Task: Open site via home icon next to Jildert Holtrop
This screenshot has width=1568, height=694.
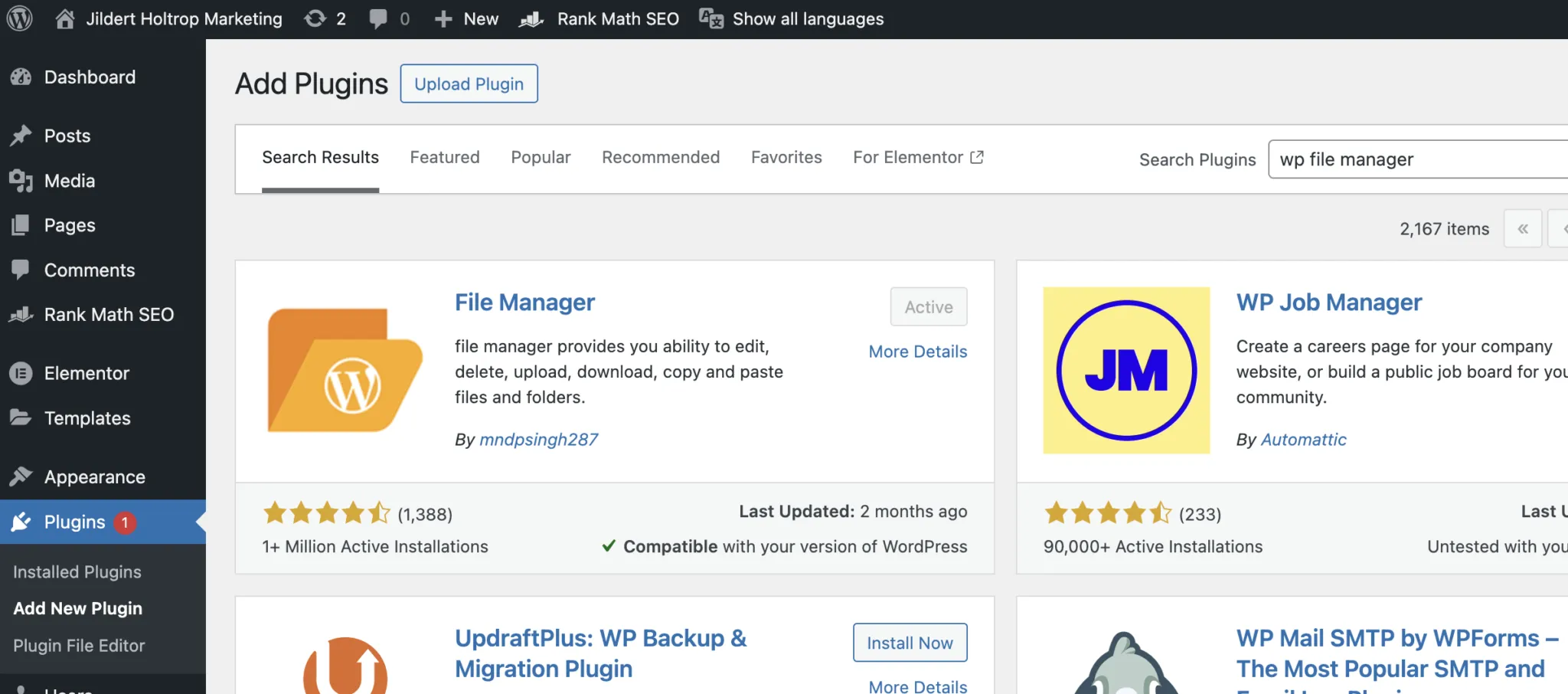Action: [x=65, y=18]
